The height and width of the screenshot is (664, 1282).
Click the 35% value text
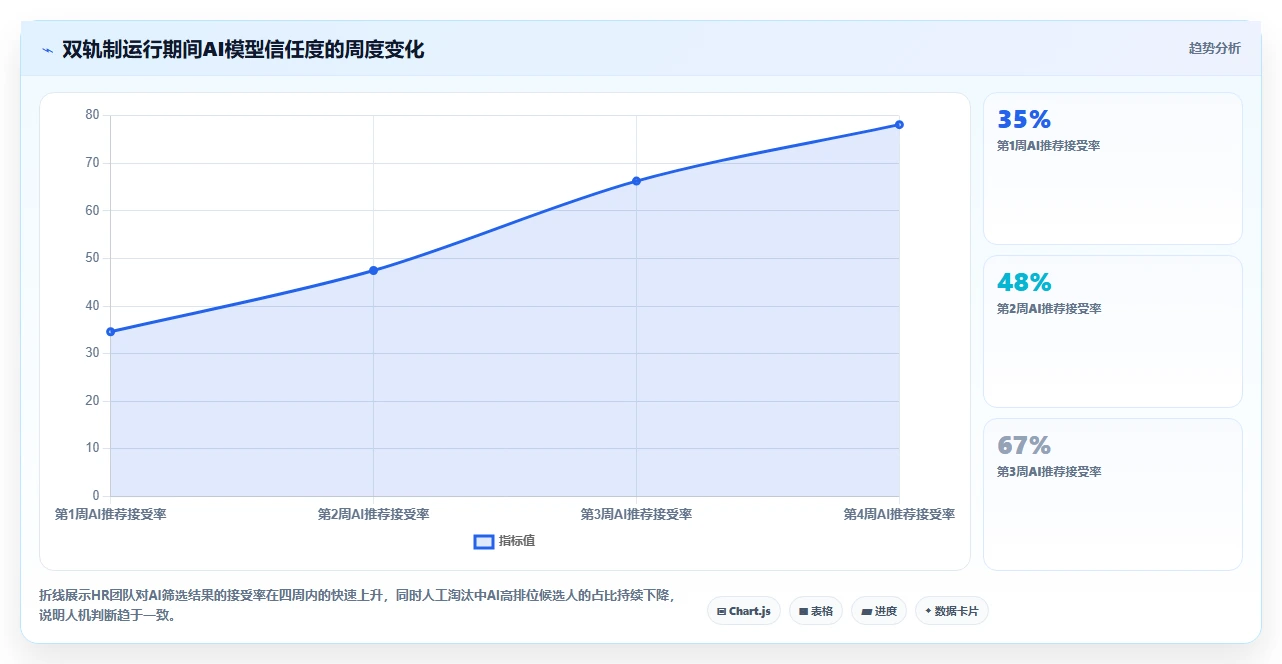(1024, 120)
